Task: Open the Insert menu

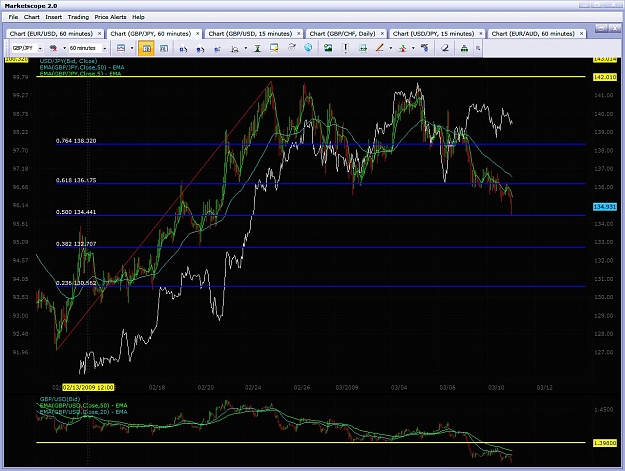Action: pyautogui.click(x=53, y=17)
